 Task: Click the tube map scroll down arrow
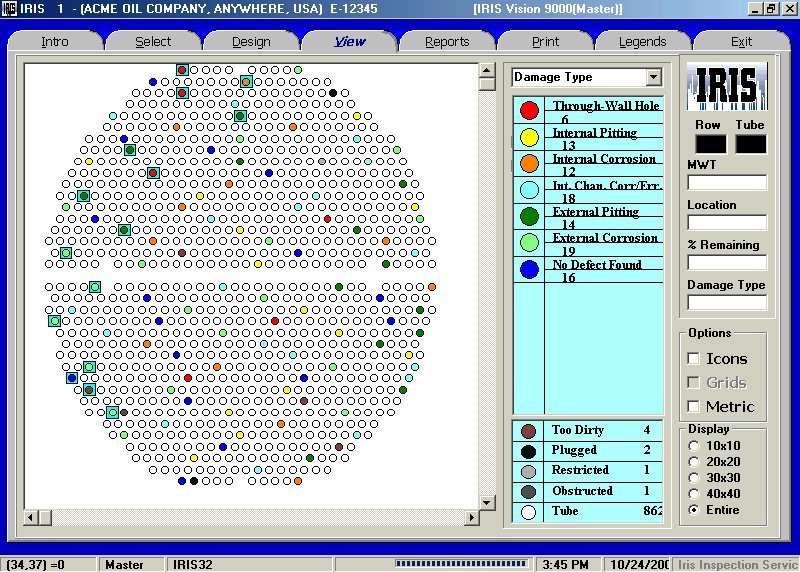[487, 502]
